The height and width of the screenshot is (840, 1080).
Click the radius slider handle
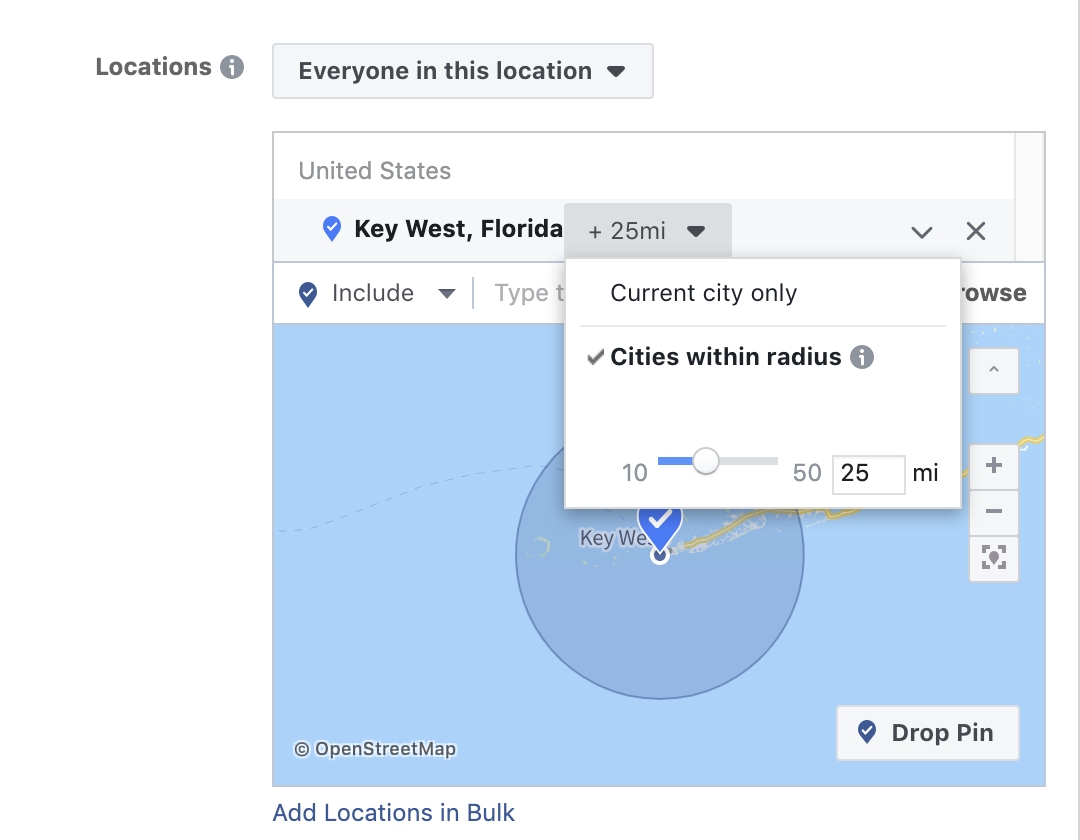point(706,461)
